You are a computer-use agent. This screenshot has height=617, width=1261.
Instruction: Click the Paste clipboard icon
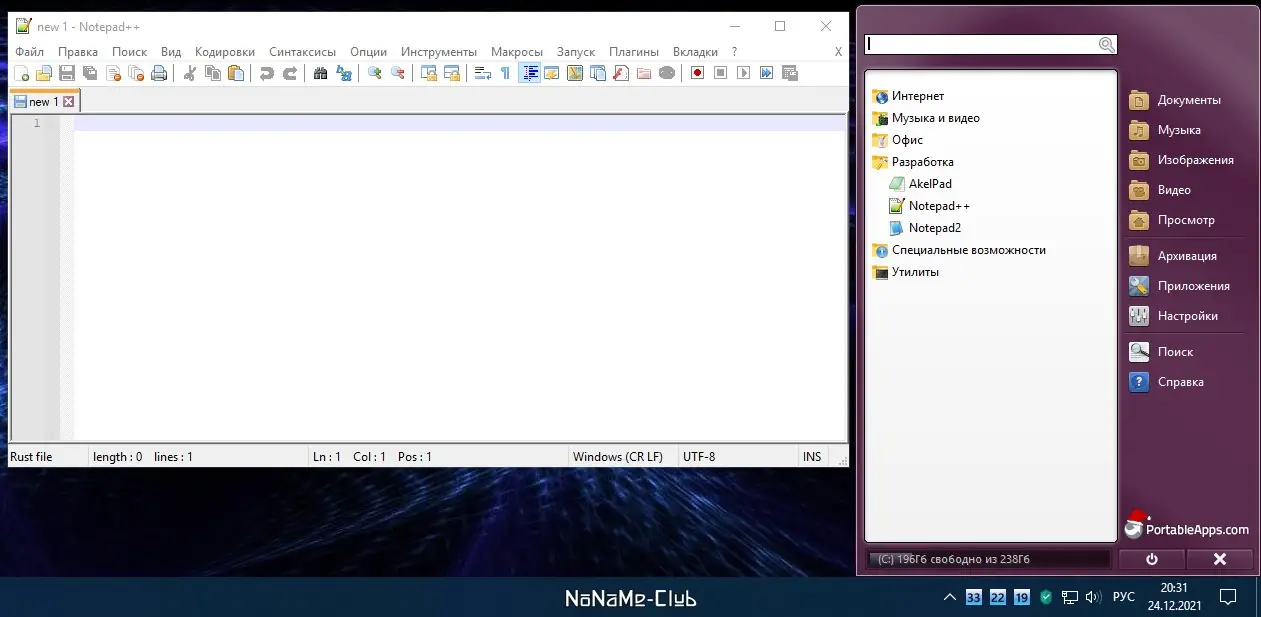coord(236,73)
